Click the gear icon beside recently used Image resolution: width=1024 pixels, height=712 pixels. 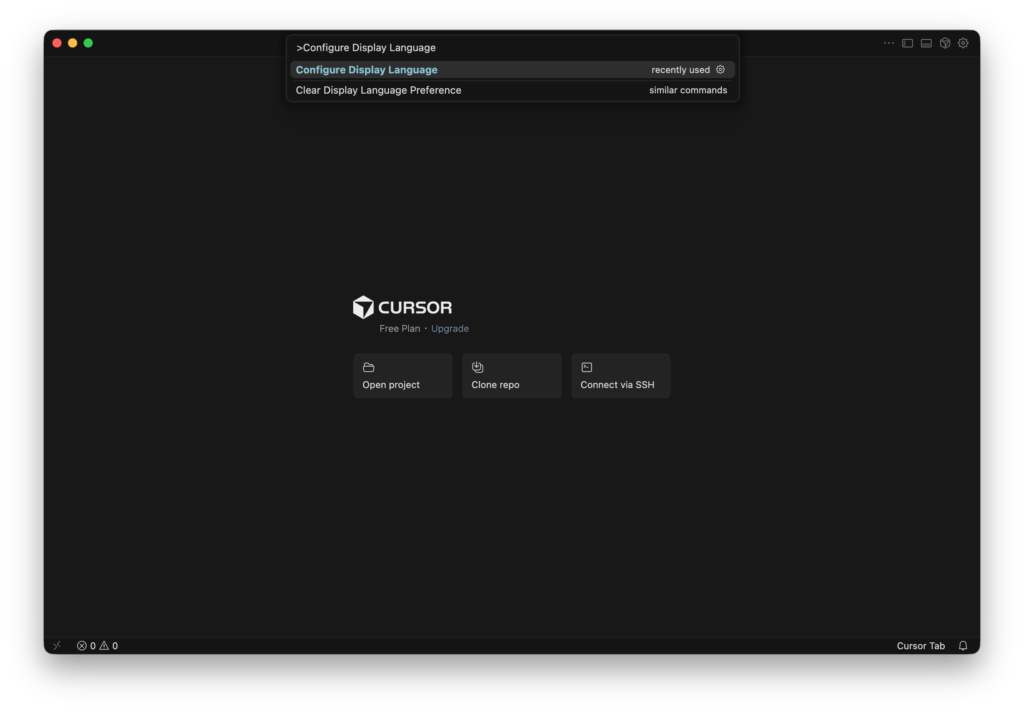[x=720, y=70]
